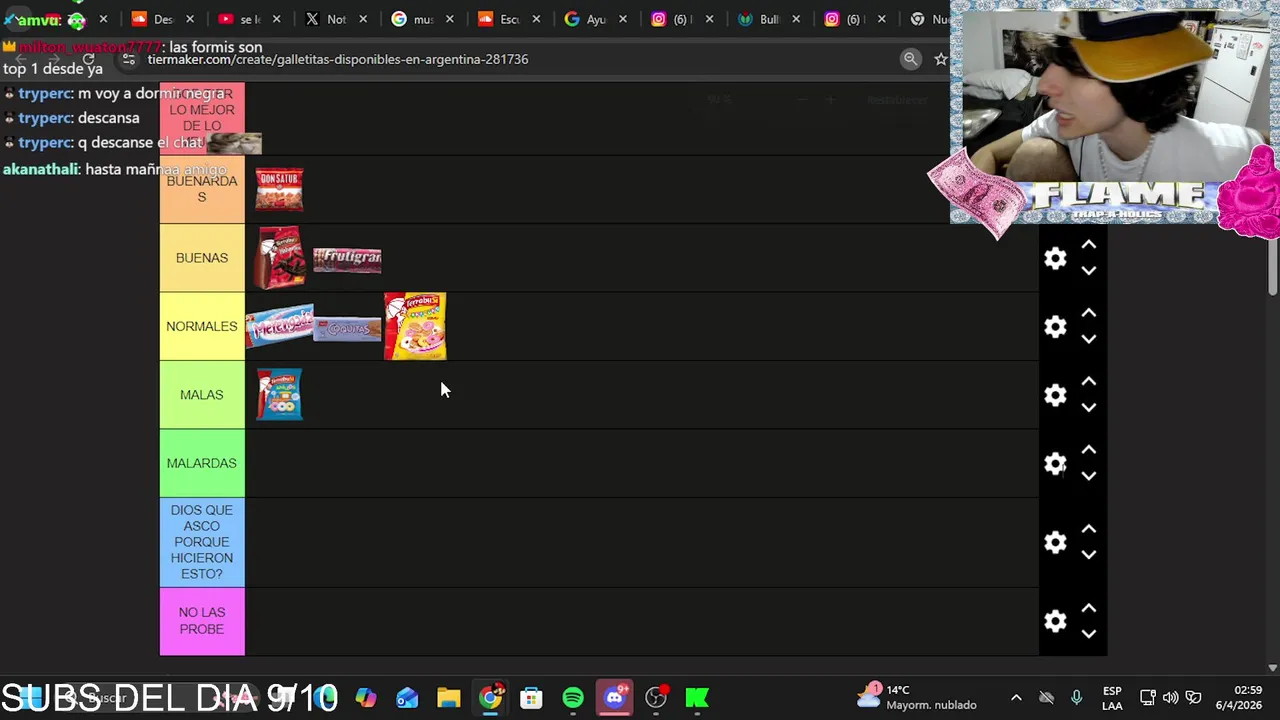Select the yellow Terrabusi package in NORMALES
This screenshot has width=1280, height=720.
pos(415,326)
